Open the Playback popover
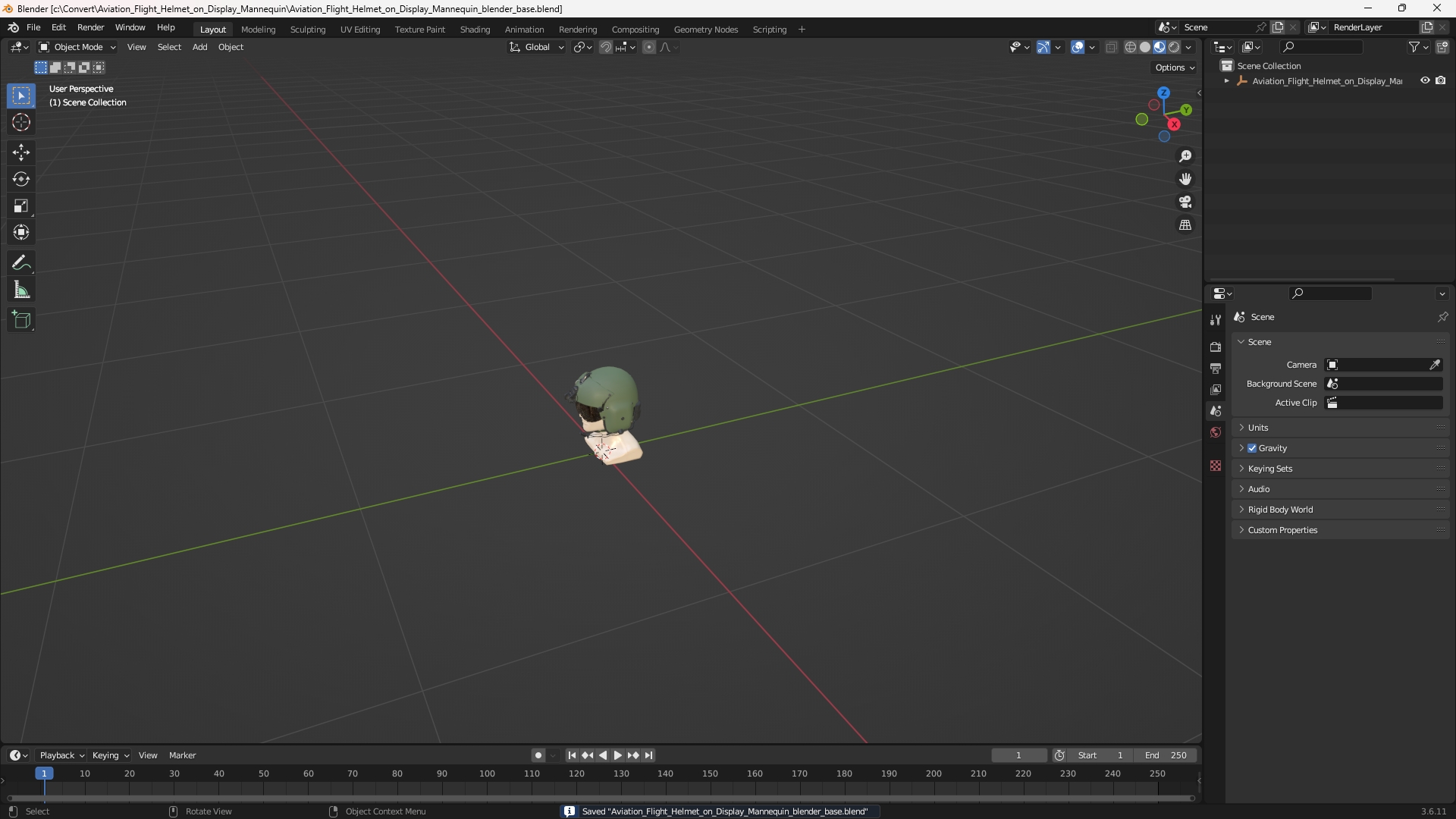 61,755
